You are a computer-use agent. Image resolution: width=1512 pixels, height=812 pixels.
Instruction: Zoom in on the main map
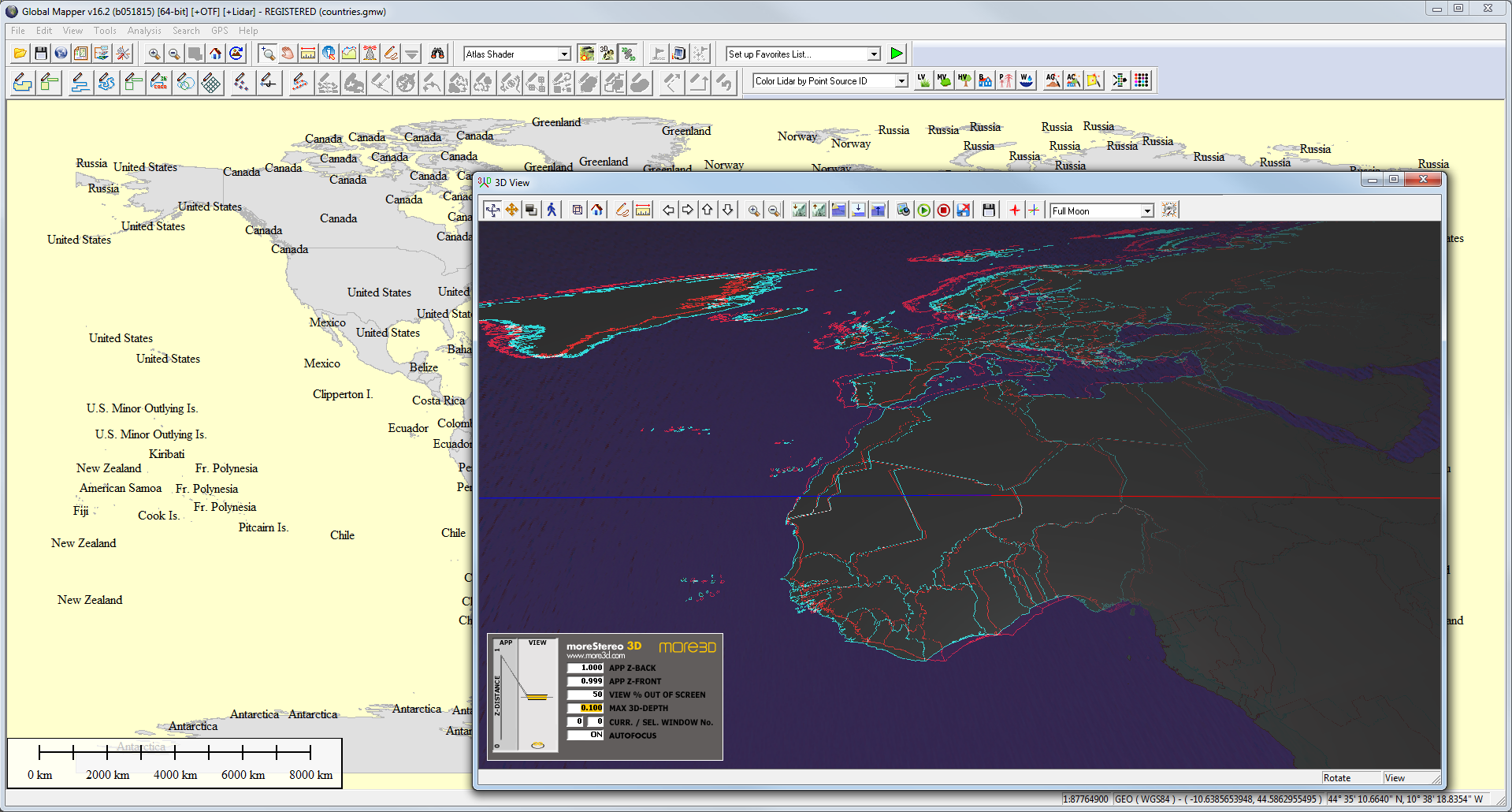tap(154, 54)
